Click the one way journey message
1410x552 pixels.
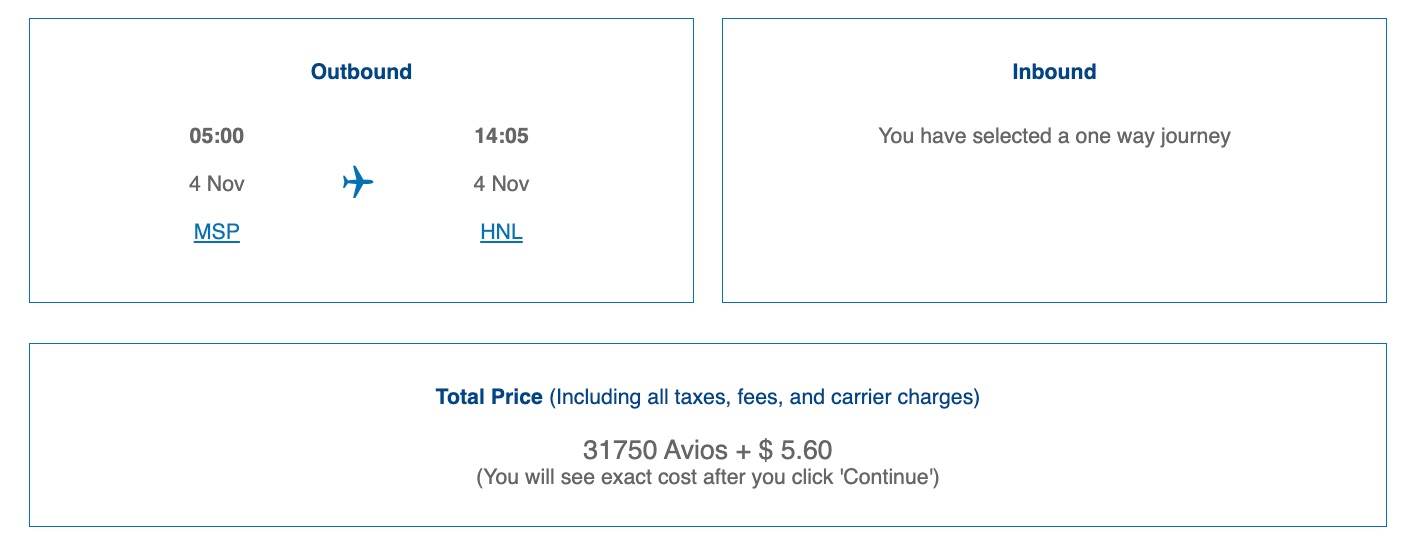coord(1054,136)
